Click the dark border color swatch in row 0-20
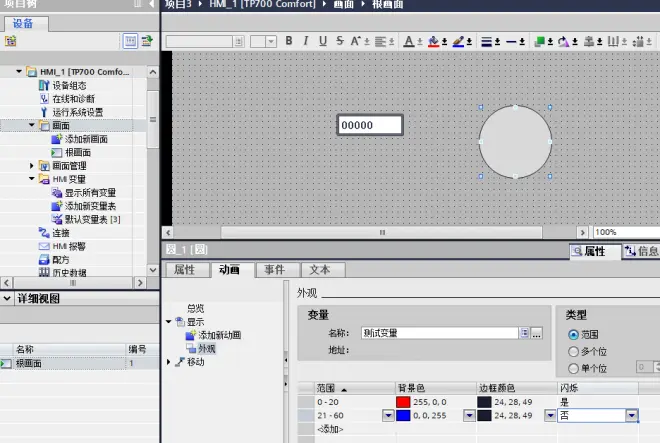Screen dimensions: 660x443 tap(484, 402)
